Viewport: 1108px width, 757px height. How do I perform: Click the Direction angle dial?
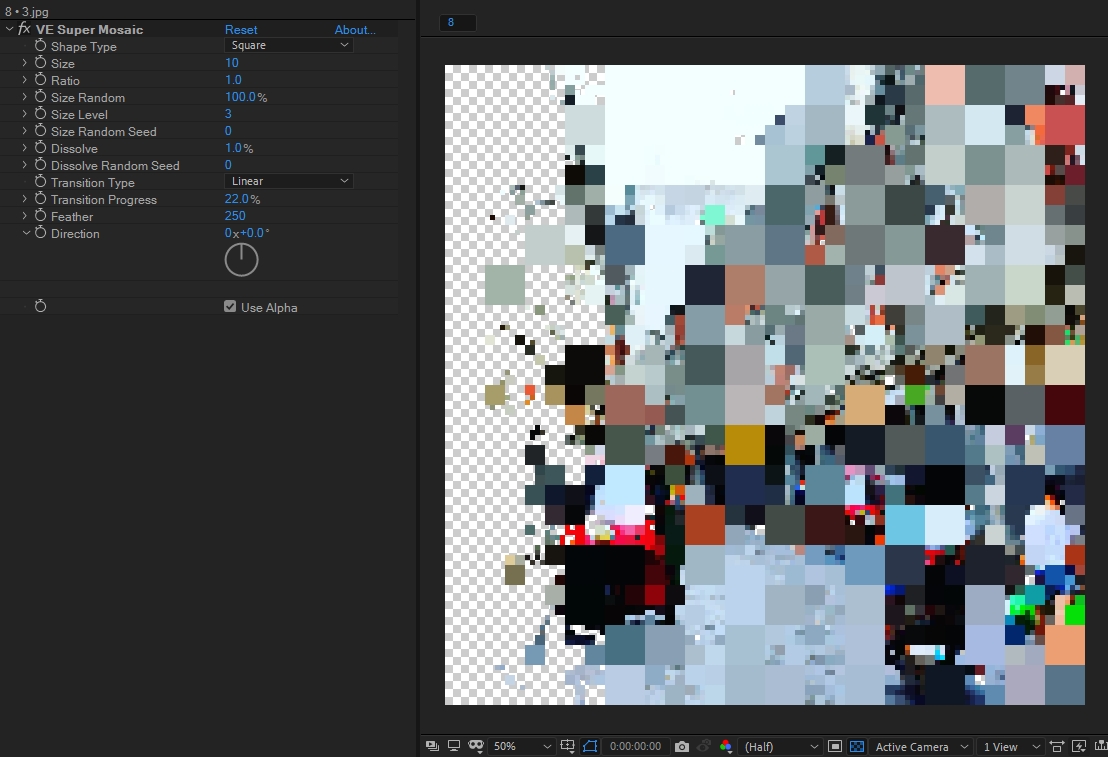241,260
